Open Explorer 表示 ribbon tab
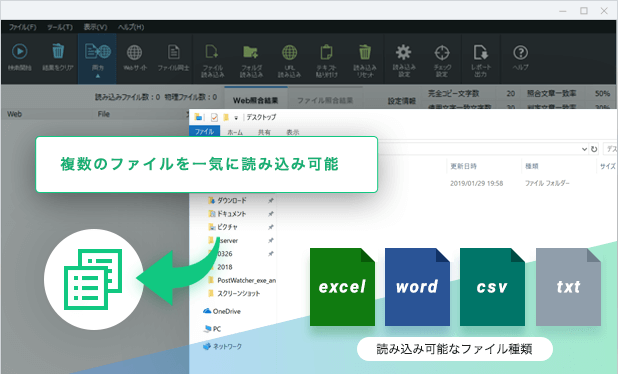Viewport: 618px width, 374px height. pos(292,132)
